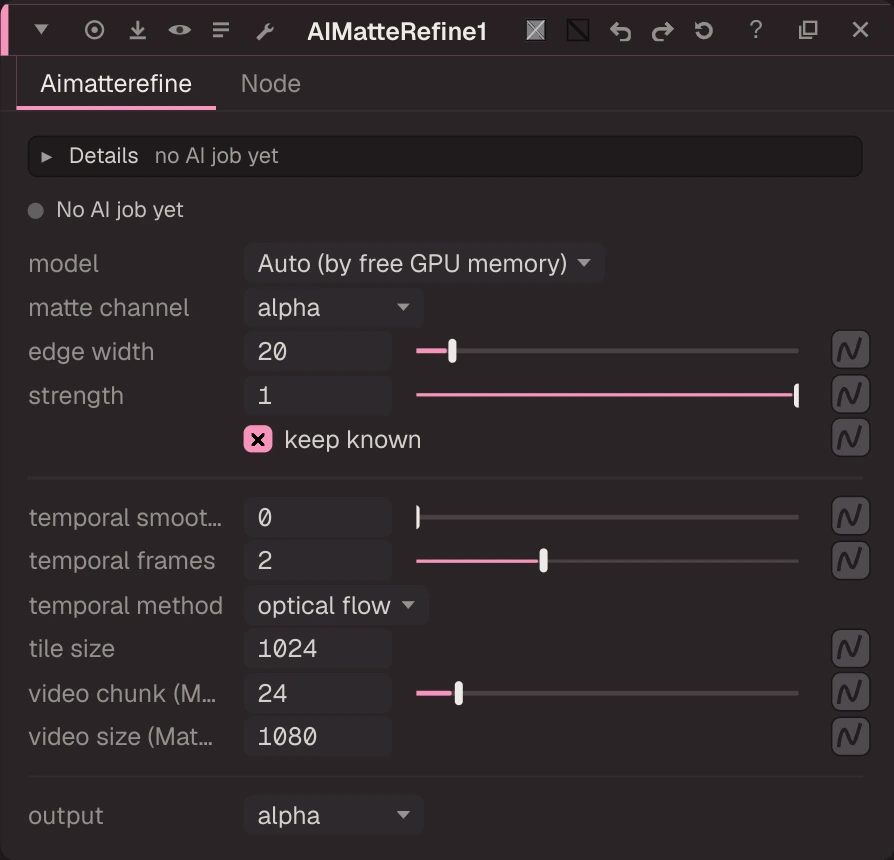Click the redo arrow icon
Viewport: 894px width, 860px height.
[662, 31]
